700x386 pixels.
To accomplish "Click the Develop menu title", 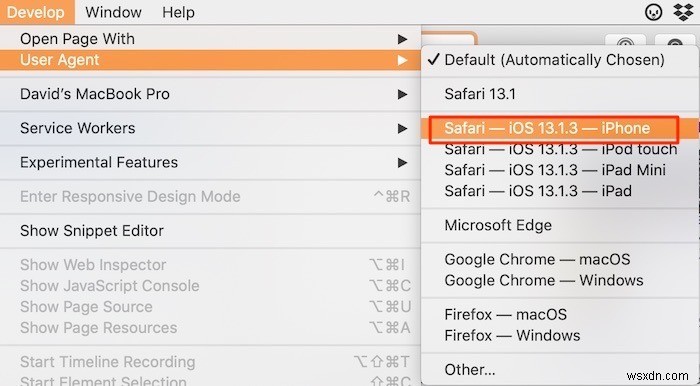I will pyautogui.click(x=35, y=12).
